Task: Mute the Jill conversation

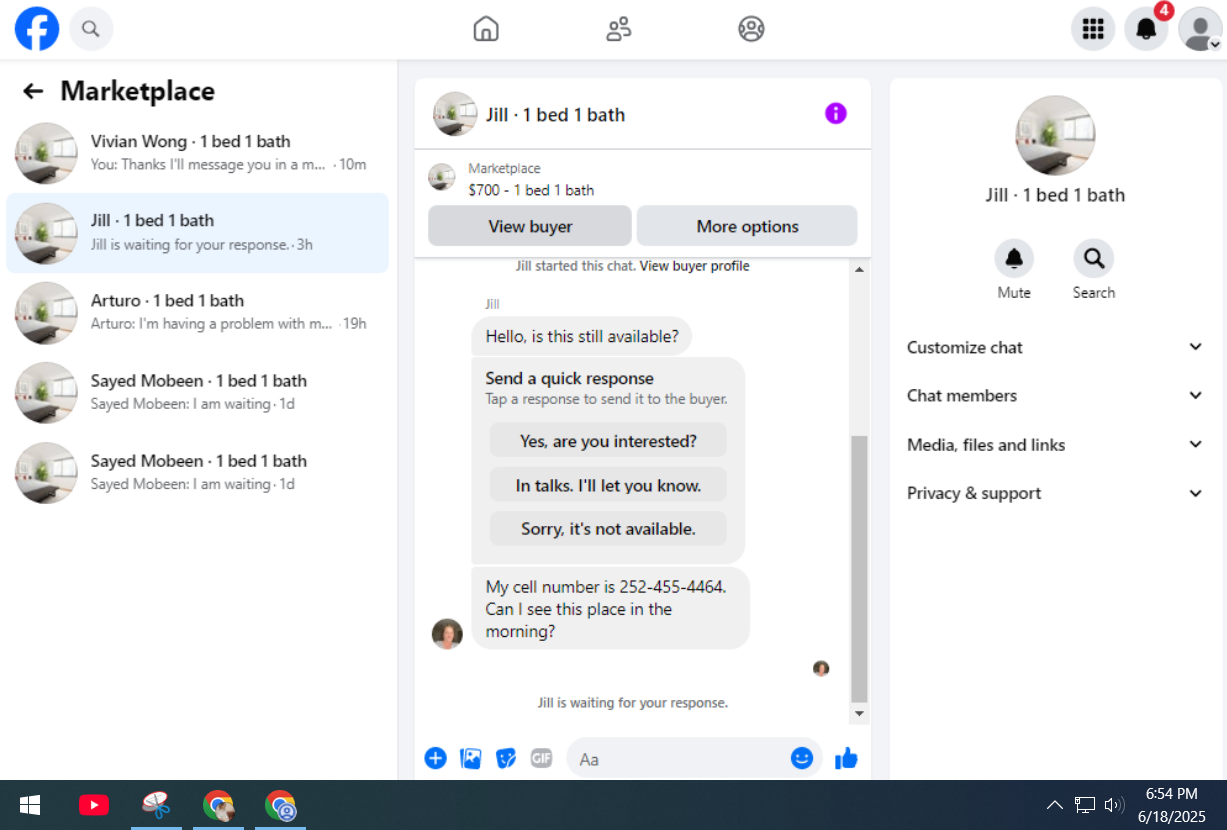Action: (1014, 259)
